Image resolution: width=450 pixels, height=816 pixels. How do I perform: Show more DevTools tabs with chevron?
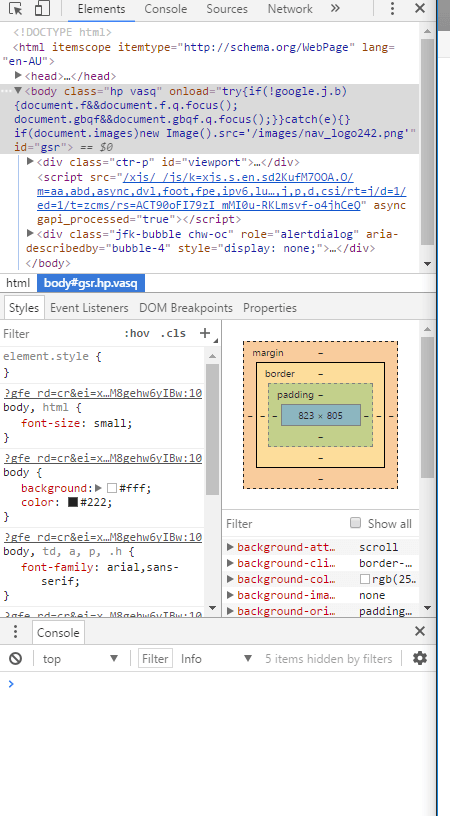[336, 8]
